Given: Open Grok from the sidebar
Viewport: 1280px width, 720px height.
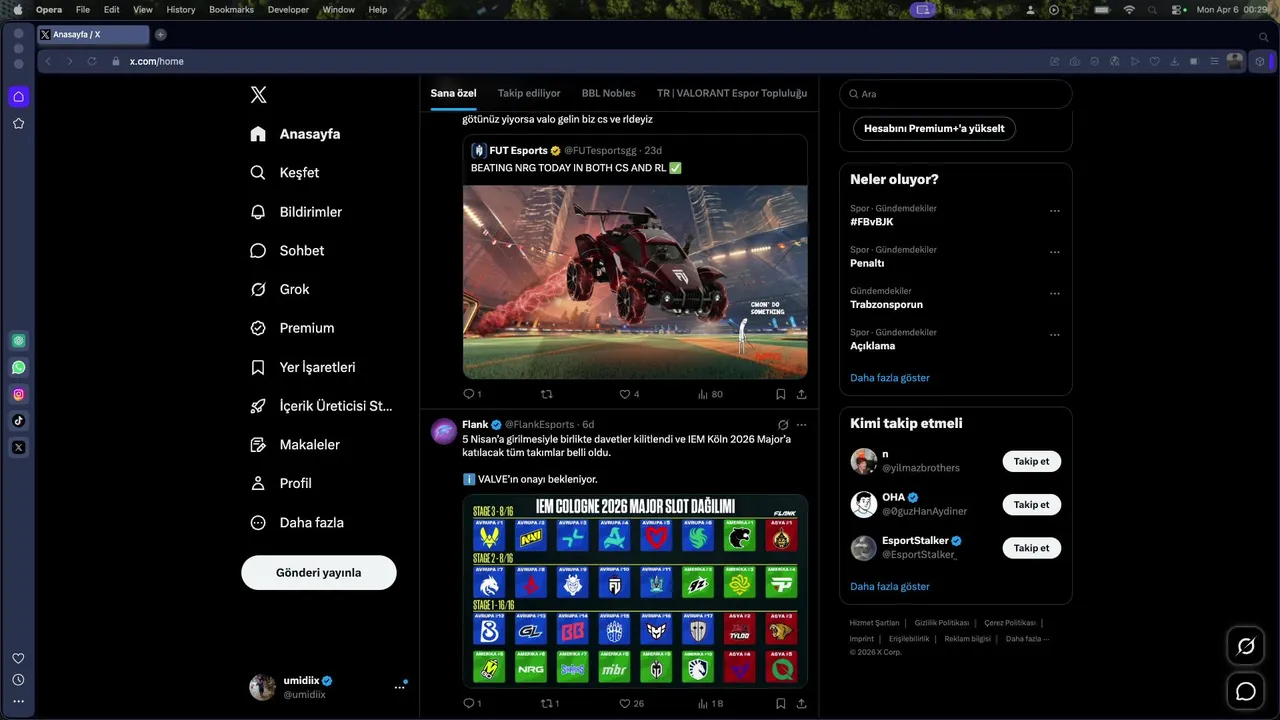Looking at the screenshot, I should [x=280, y=289].
